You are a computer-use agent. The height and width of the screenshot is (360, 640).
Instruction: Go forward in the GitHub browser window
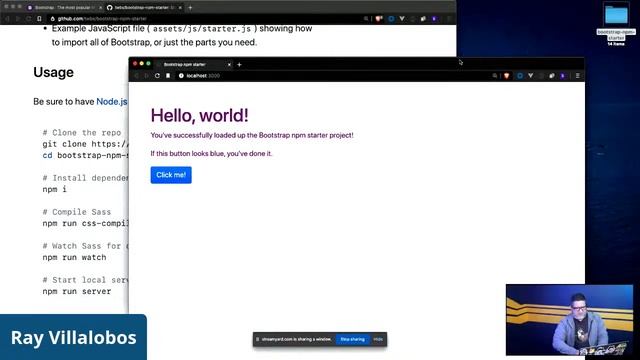pos(18,19)
